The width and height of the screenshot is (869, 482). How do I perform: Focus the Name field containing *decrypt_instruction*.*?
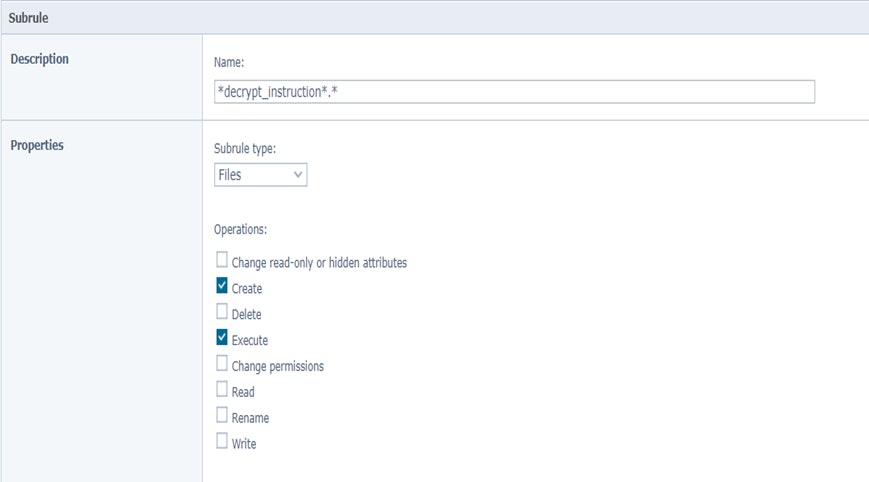pos(514,91)
